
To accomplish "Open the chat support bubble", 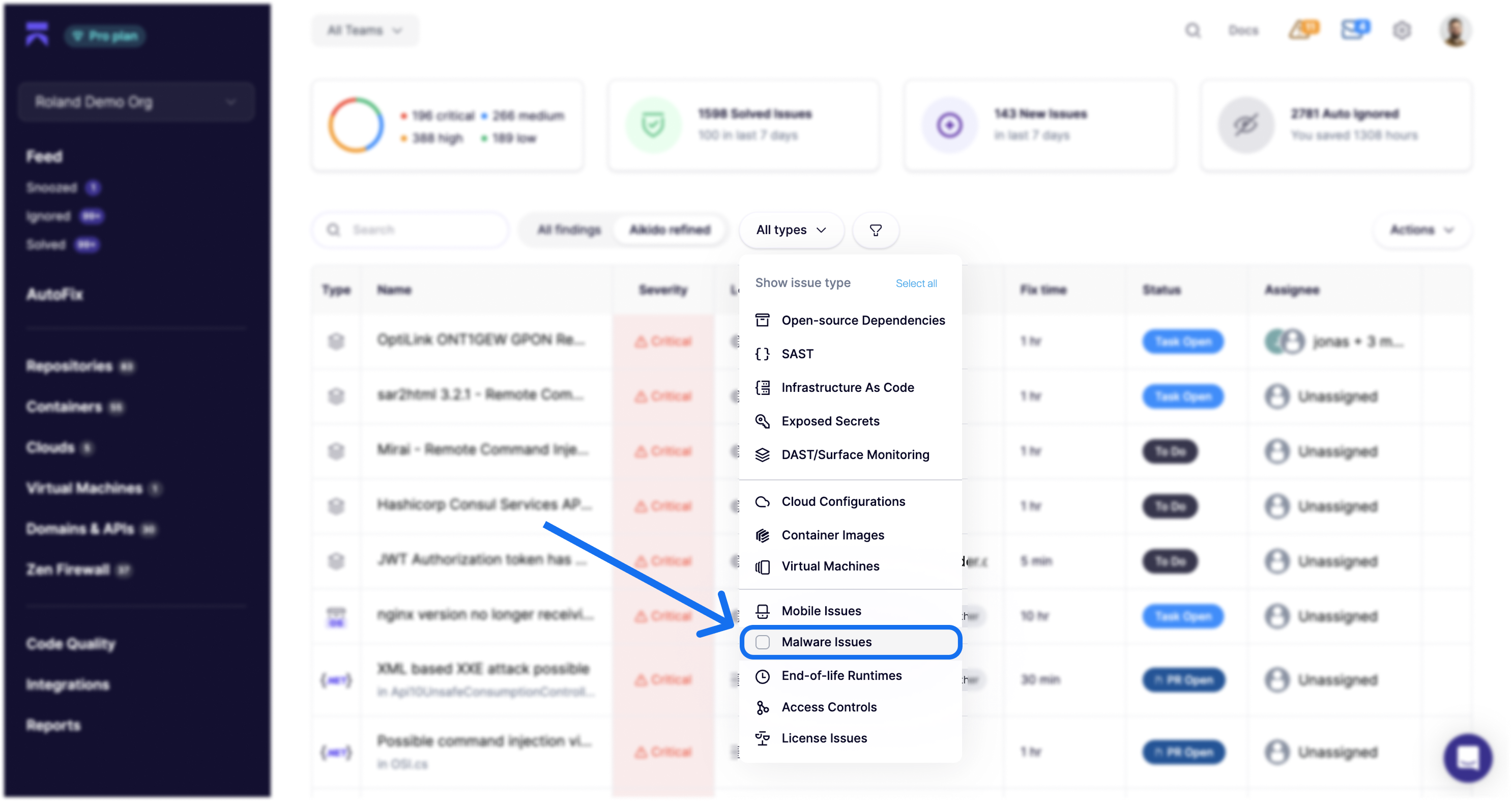I will [1467, 758].
